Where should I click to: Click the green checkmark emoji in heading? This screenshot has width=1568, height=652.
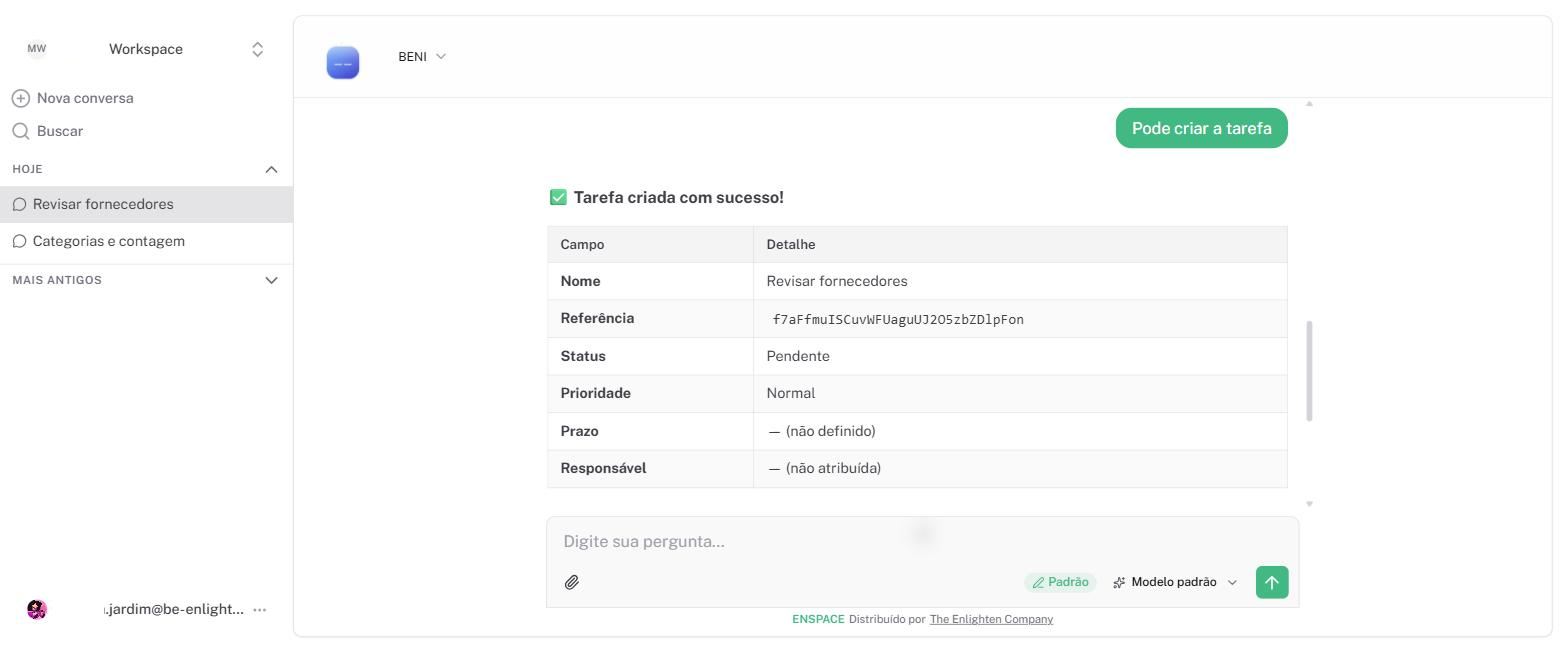tap(558, 198)
